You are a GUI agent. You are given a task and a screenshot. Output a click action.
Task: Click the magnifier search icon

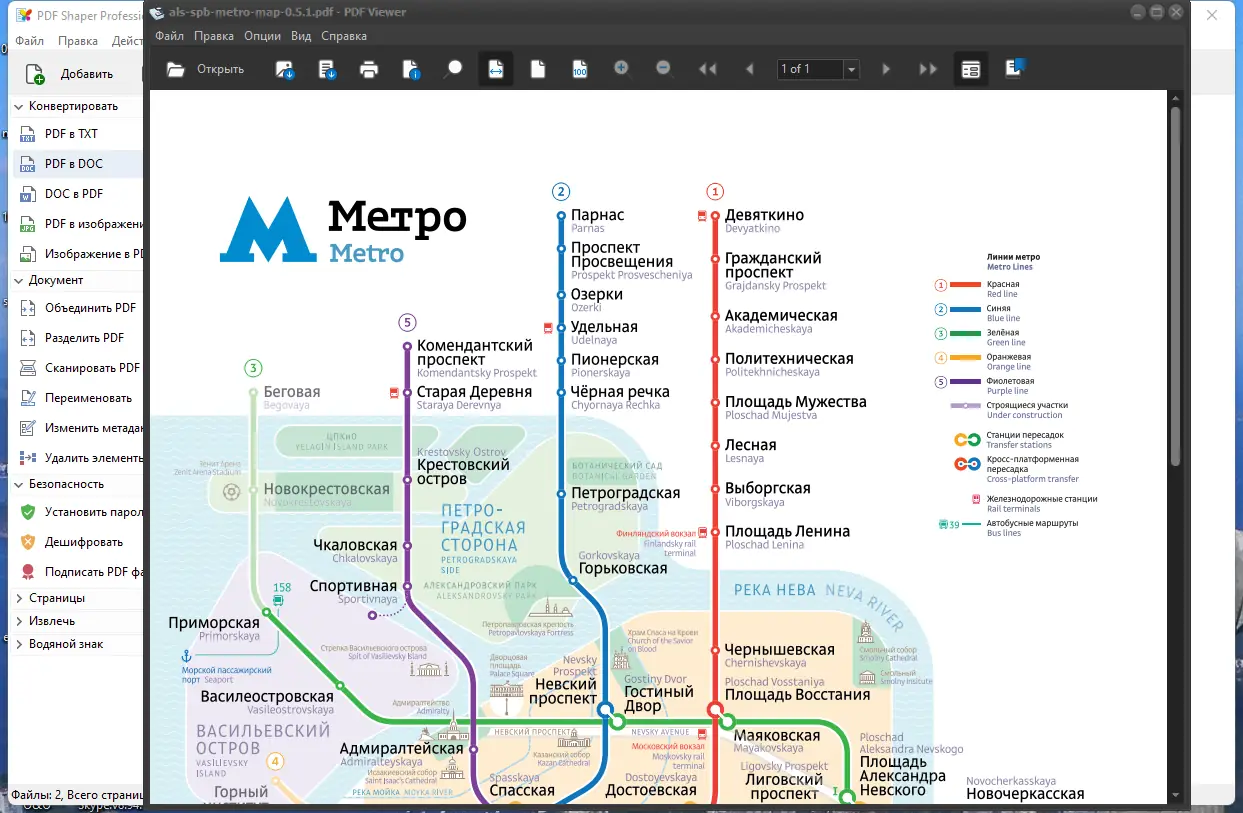click(454, 69)
